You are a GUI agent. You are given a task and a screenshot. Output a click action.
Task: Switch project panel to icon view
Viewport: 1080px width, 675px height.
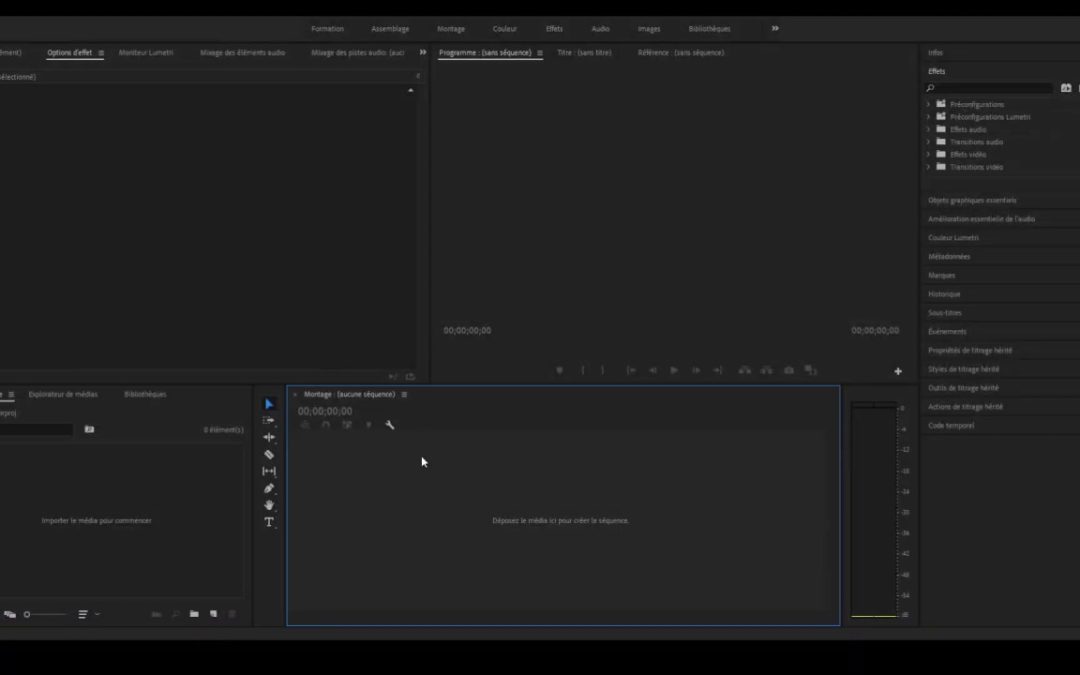click(12, 614)
